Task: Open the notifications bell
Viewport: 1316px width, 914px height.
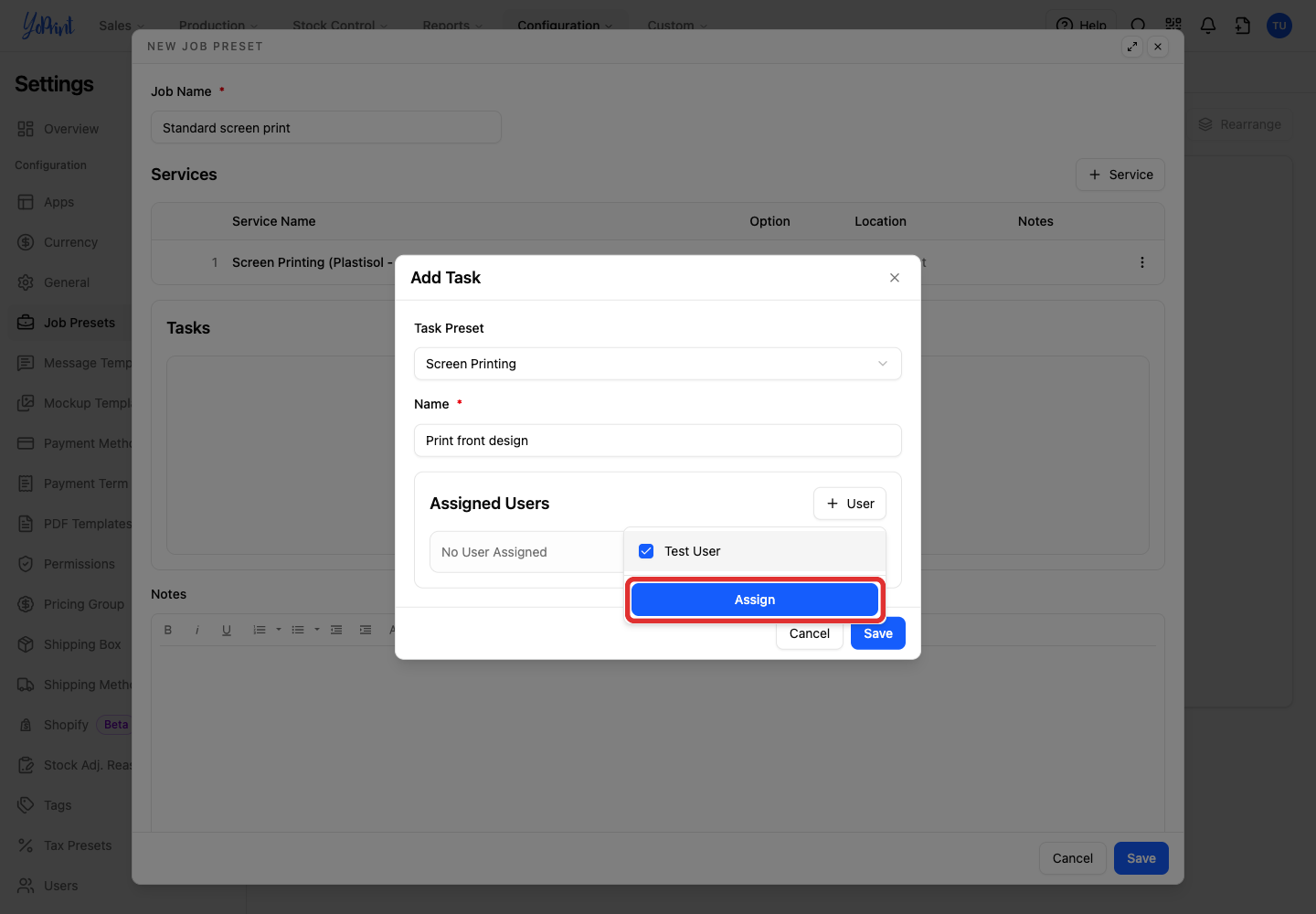Action: coord(1208,26)
